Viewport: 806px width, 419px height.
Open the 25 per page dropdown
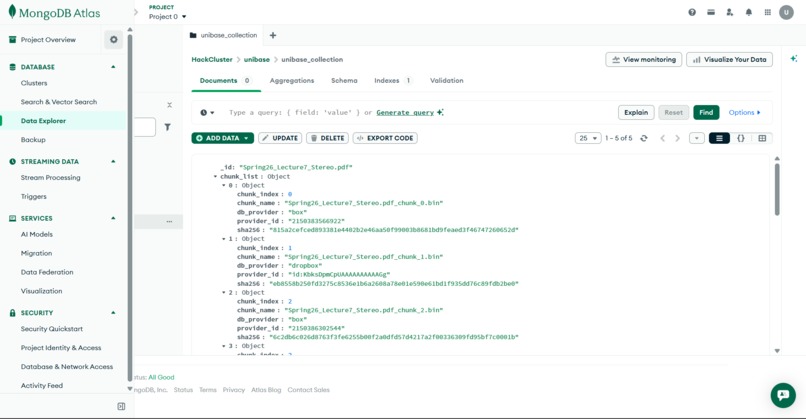click(x=588, y=138)
